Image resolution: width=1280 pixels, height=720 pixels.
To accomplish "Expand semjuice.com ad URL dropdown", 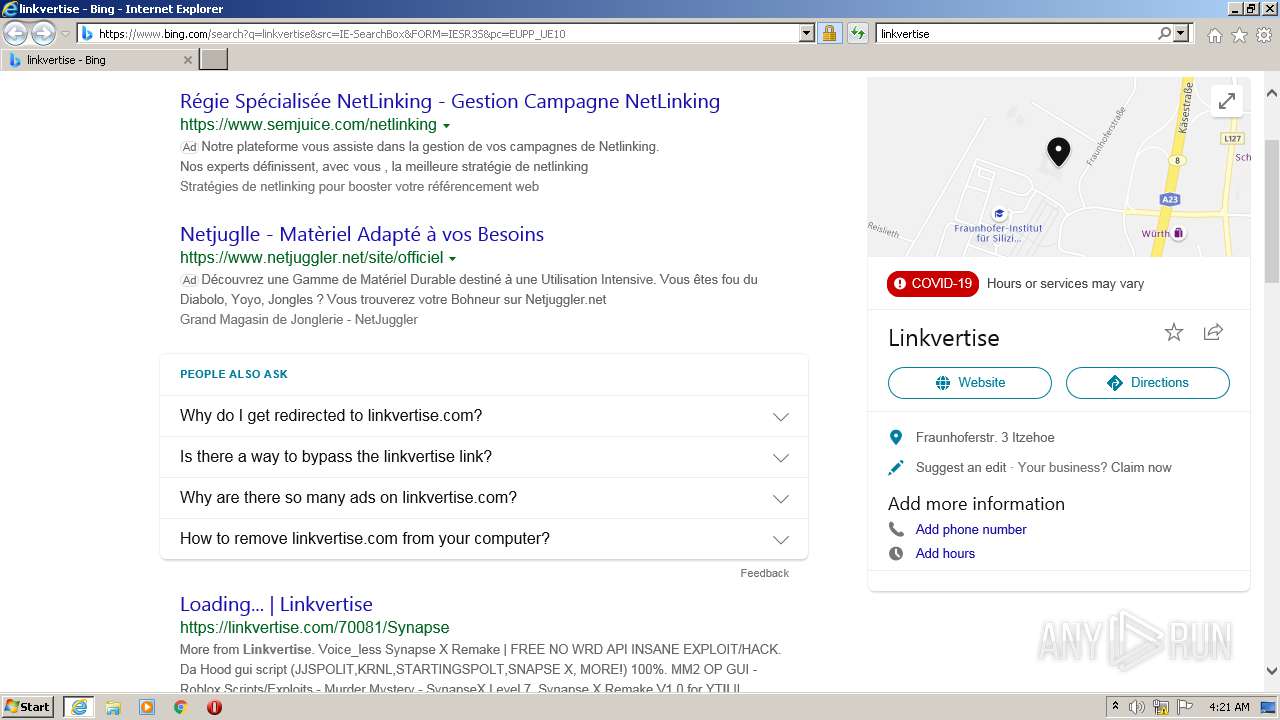I will click(x=446, y=126).
